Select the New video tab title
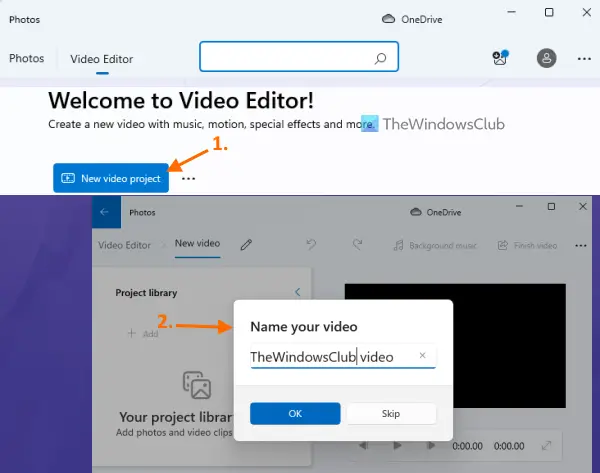Viewport: 600px width, 473px height. click(x=197, y=243)
